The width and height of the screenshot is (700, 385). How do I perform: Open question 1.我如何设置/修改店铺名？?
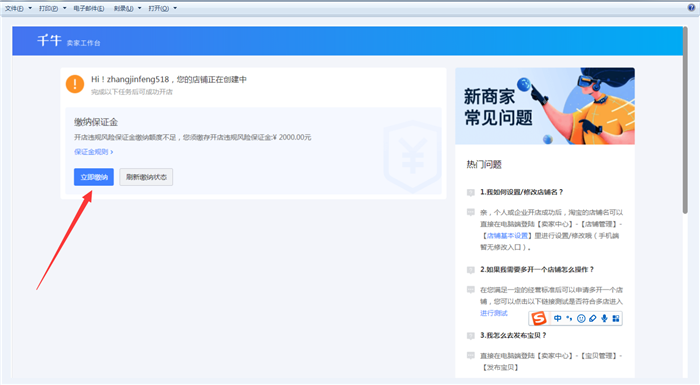(x=521, y=192)
